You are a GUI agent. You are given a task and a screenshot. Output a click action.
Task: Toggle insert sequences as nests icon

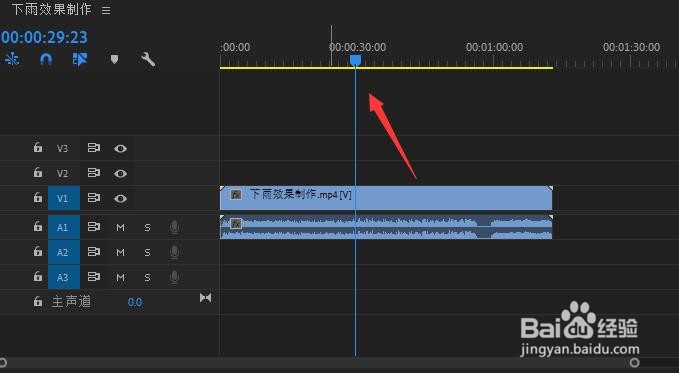(12, 59)
